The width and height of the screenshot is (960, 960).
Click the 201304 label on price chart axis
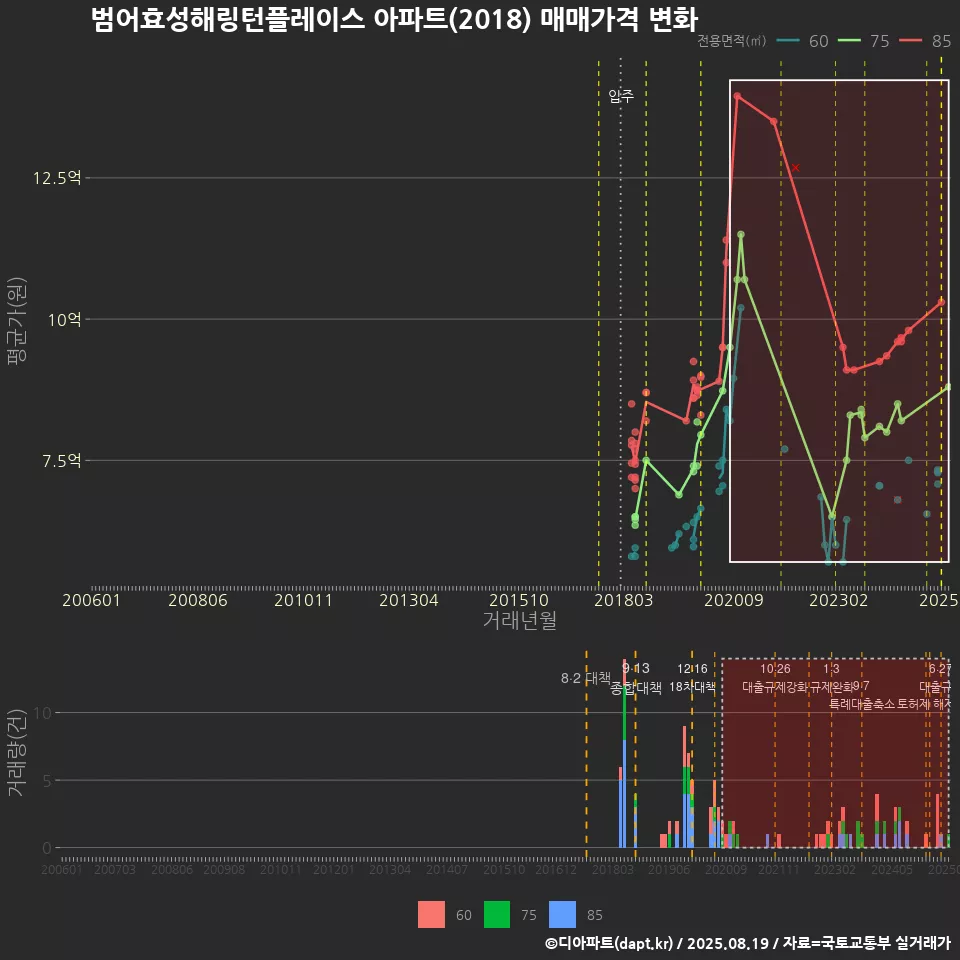(408, 600)
